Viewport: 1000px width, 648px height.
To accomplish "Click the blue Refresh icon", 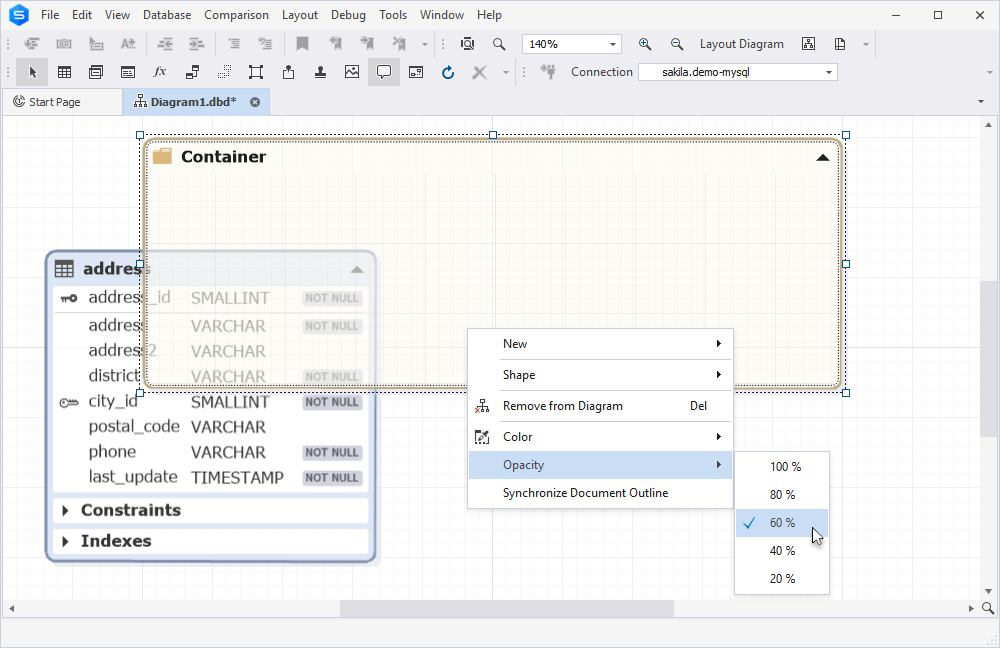I will point(448,72).
